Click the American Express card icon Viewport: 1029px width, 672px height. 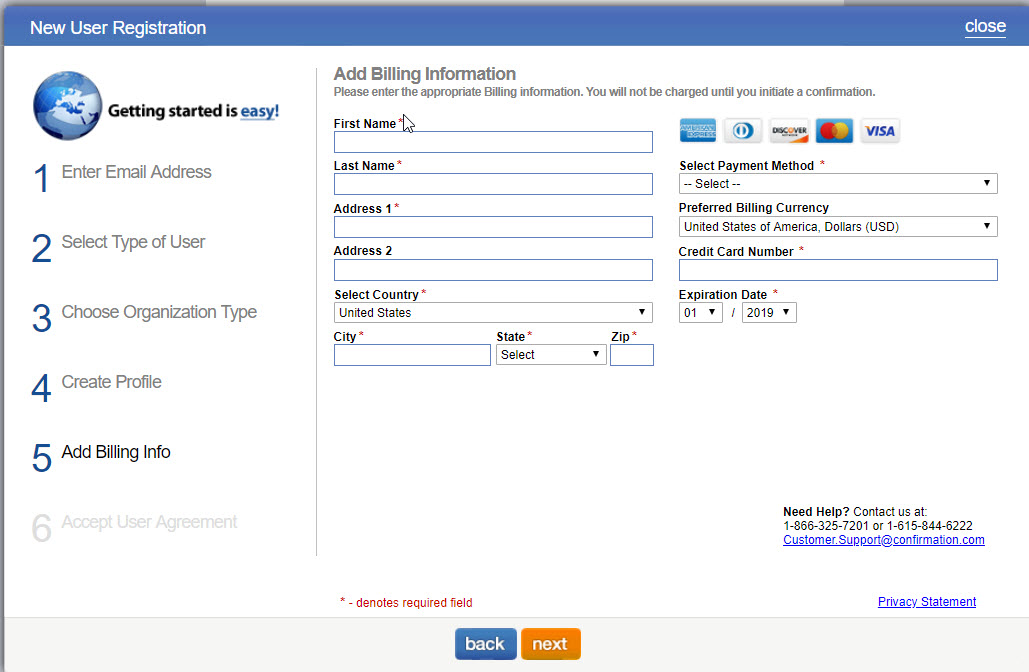click(697, 130)
